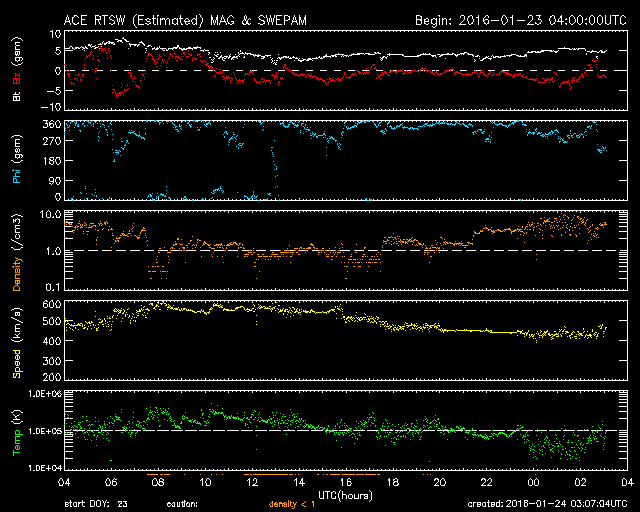The width and height of the screenshot is (640, 512).
Task: Click the orange 'Density' axis label
Action: click(17, 274)
